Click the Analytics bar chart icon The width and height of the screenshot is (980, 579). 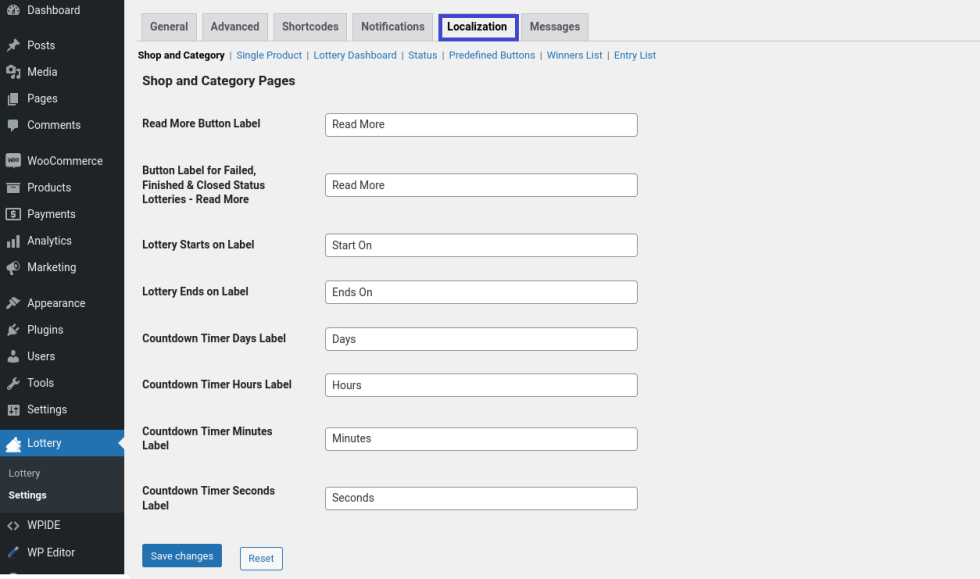13,241
